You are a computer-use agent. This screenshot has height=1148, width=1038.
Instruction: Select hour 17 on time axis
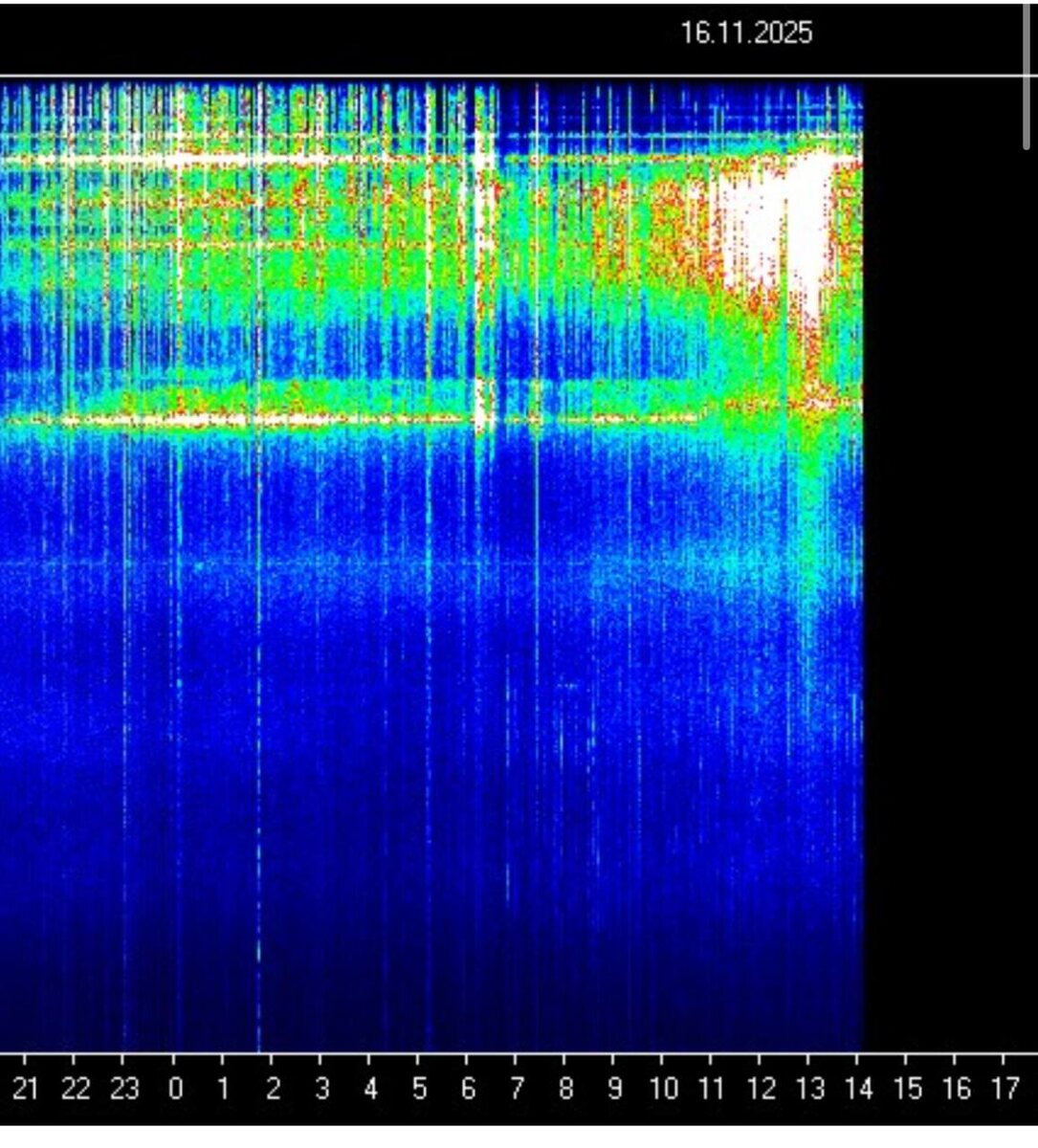(1005, 1089)
